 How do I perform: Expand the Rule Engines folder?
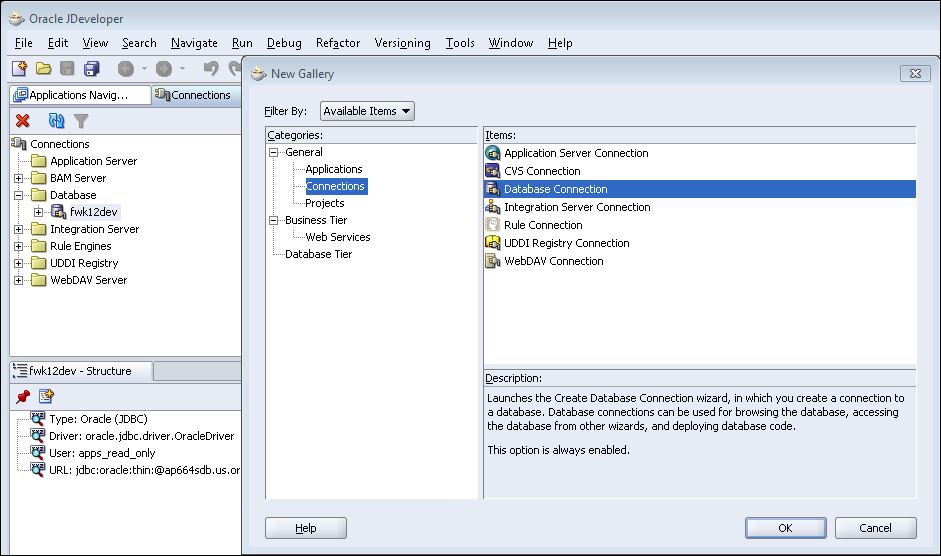point(19,246)
